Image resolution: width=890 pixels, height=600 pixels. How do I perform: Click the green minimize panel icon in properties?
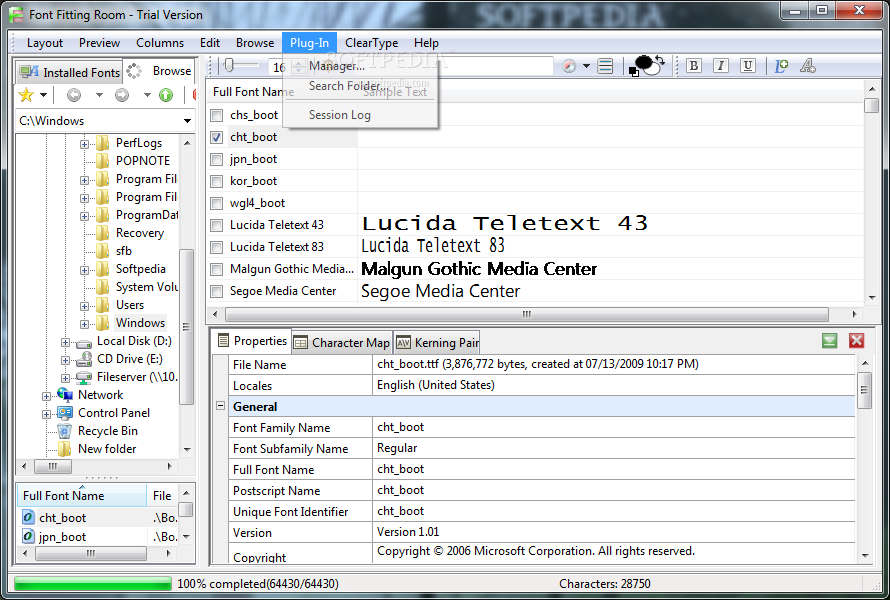pyautogui.click(x=829, y=341)
